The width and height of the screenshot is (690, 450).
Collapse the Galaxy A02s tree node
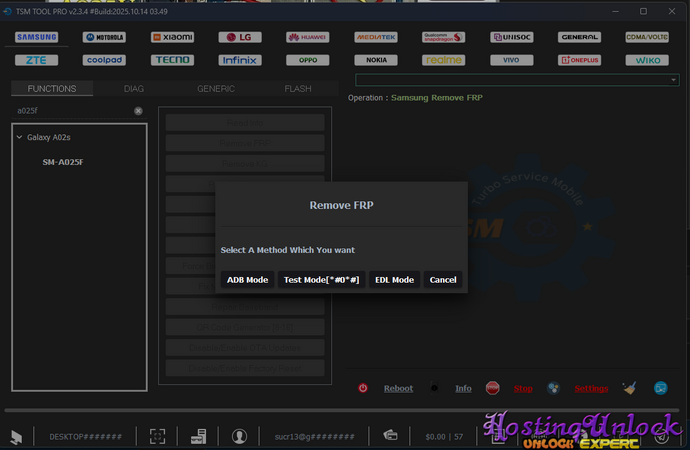point(20,137)
